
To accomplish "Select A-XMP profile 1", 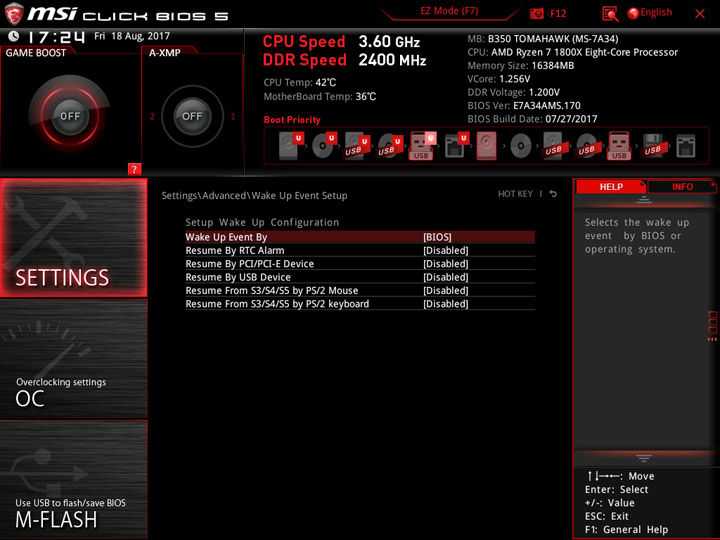I will 233,116.
